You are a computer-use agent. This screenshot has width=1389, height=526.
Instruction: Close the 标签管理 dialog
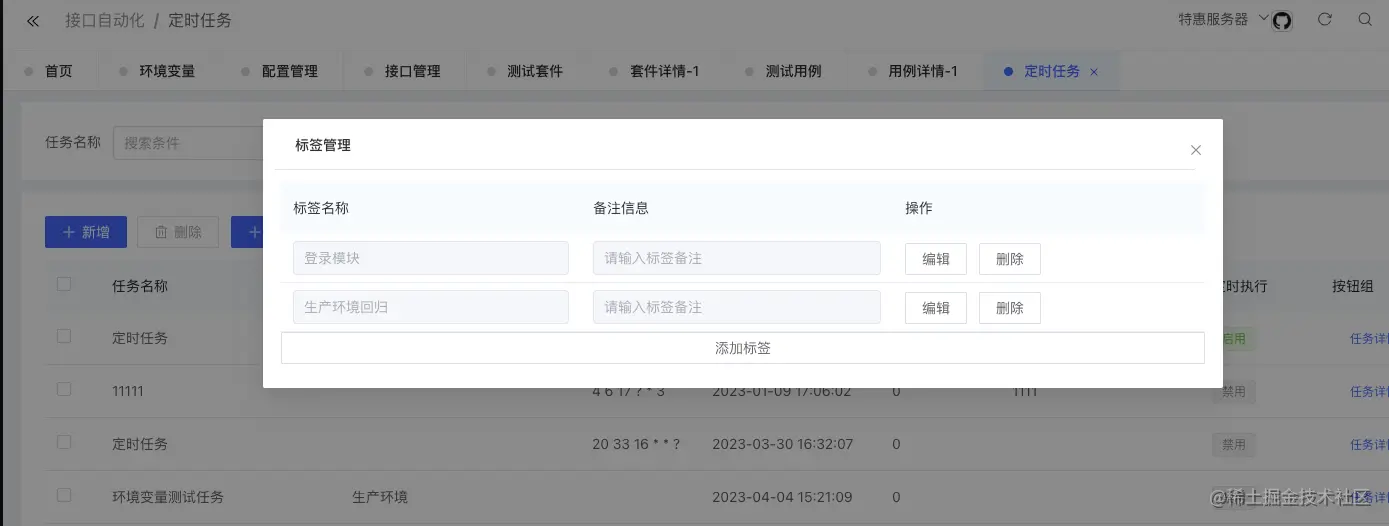pyautogui.click(x=1196, y=150)
